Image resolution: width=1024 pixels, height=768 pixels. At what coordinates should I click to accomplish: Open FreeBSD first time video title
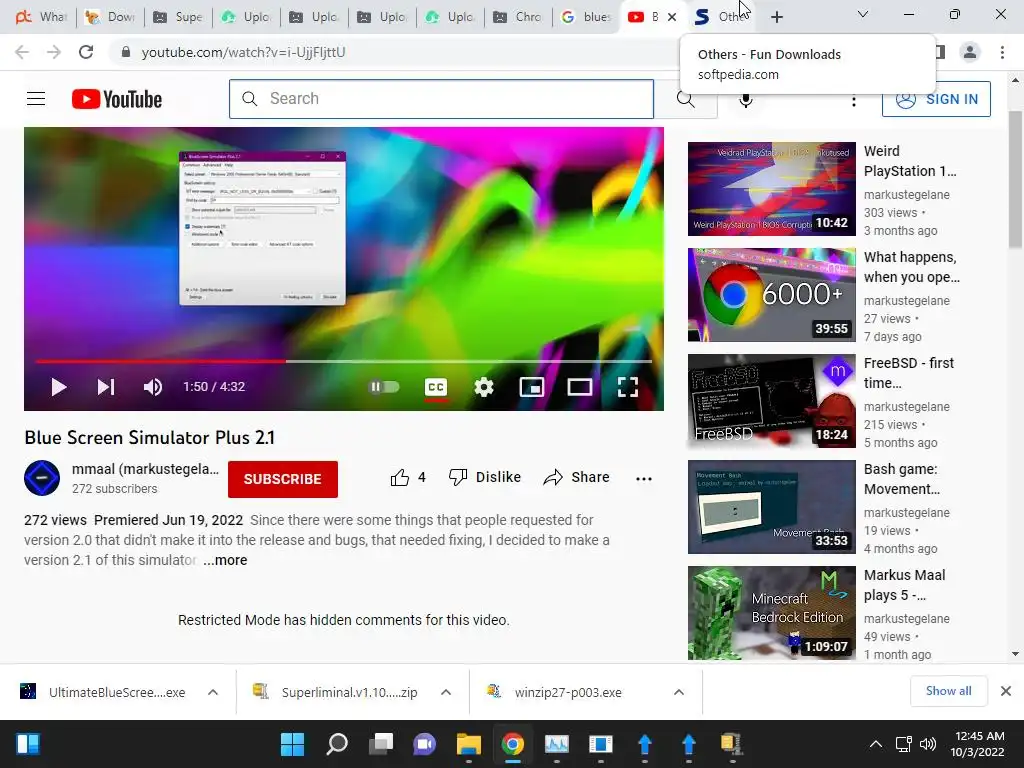(909, 373)
